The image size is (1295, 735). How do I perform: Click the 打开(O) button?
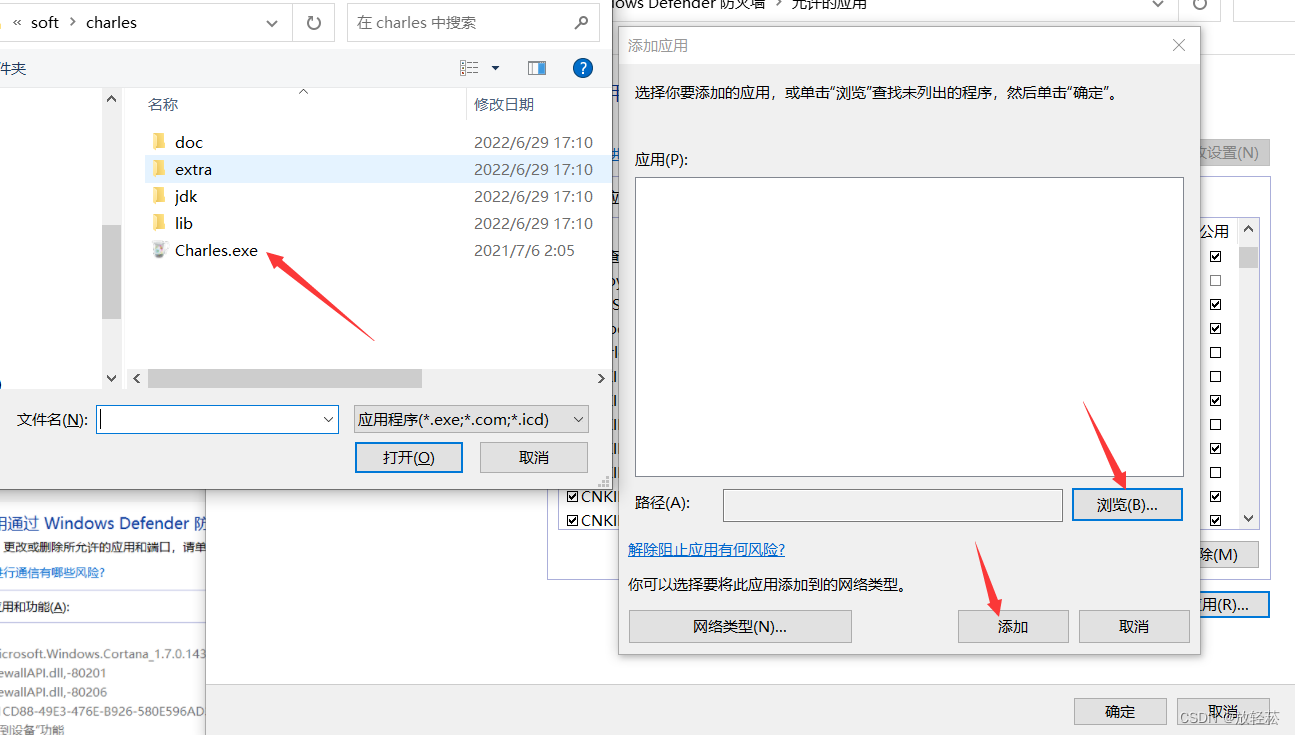[x=409, y=457]
